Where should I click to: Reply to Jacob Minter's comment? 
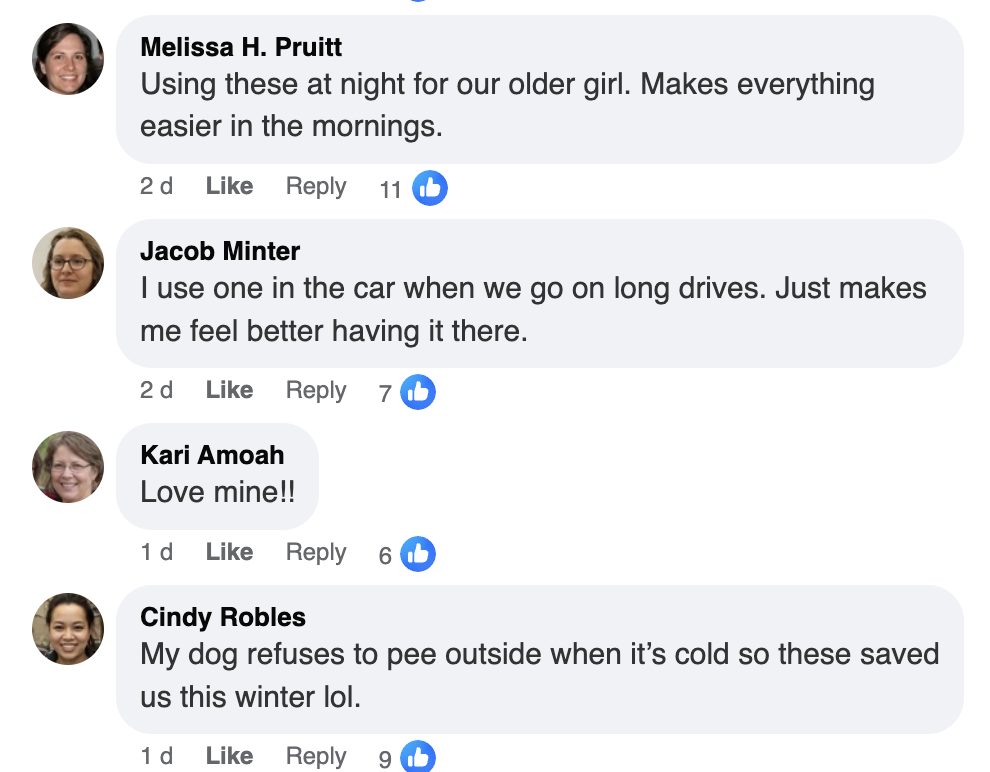pos(315,390)
